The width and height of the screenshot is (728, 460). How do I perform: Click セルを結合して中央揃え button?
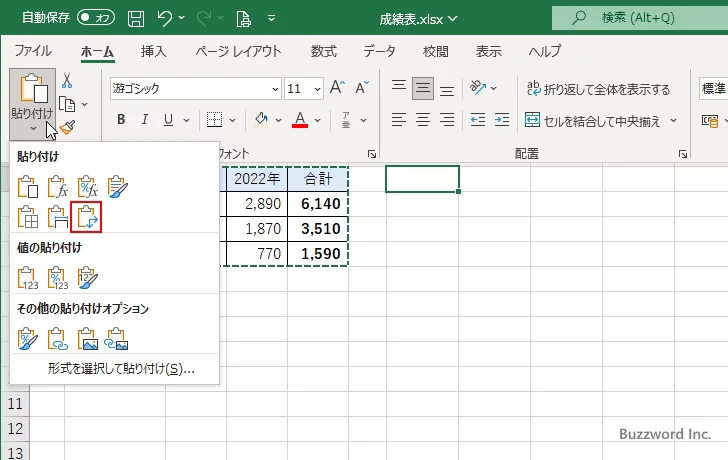(x=593, y=121)
